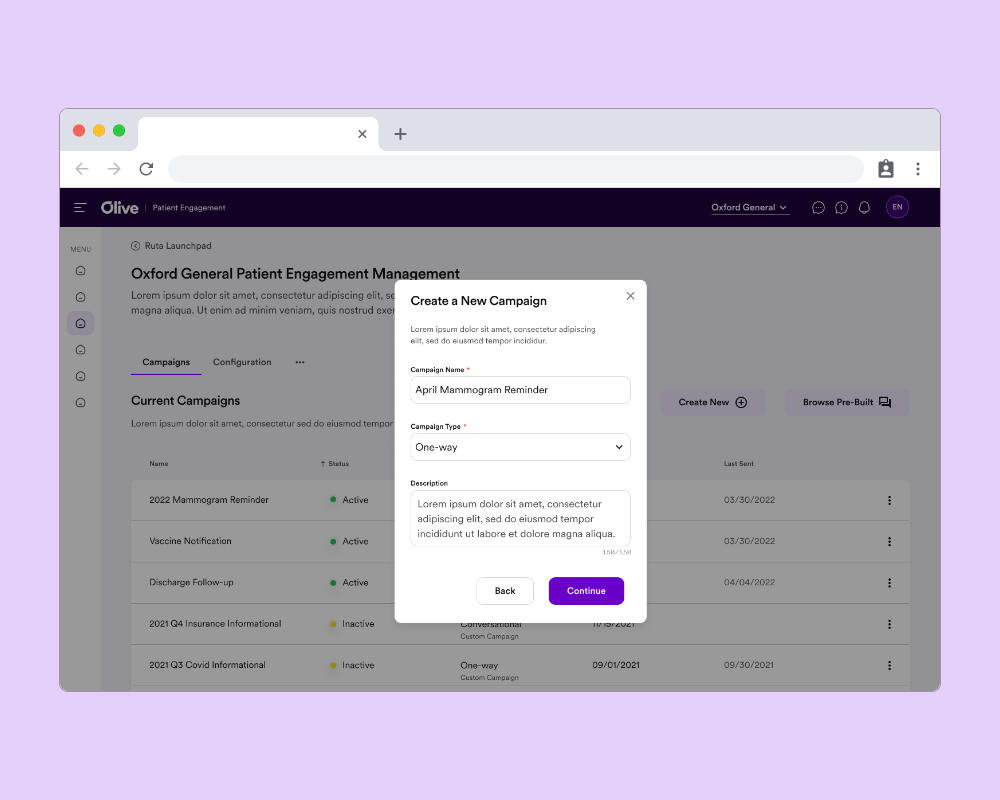The height and width of the screenshot is (800, 1000).
Task: Reload the page with browser refresh icon
Action: point(146,169)
